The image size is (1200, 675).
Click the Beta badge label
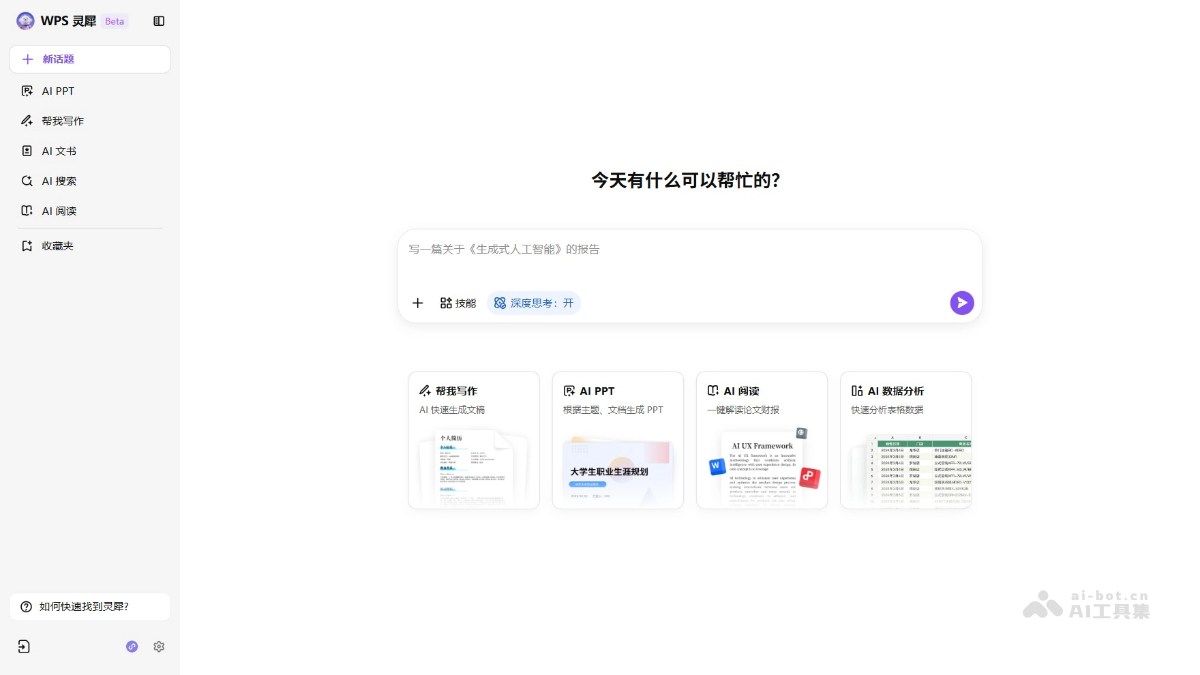[x=114, y=20]
